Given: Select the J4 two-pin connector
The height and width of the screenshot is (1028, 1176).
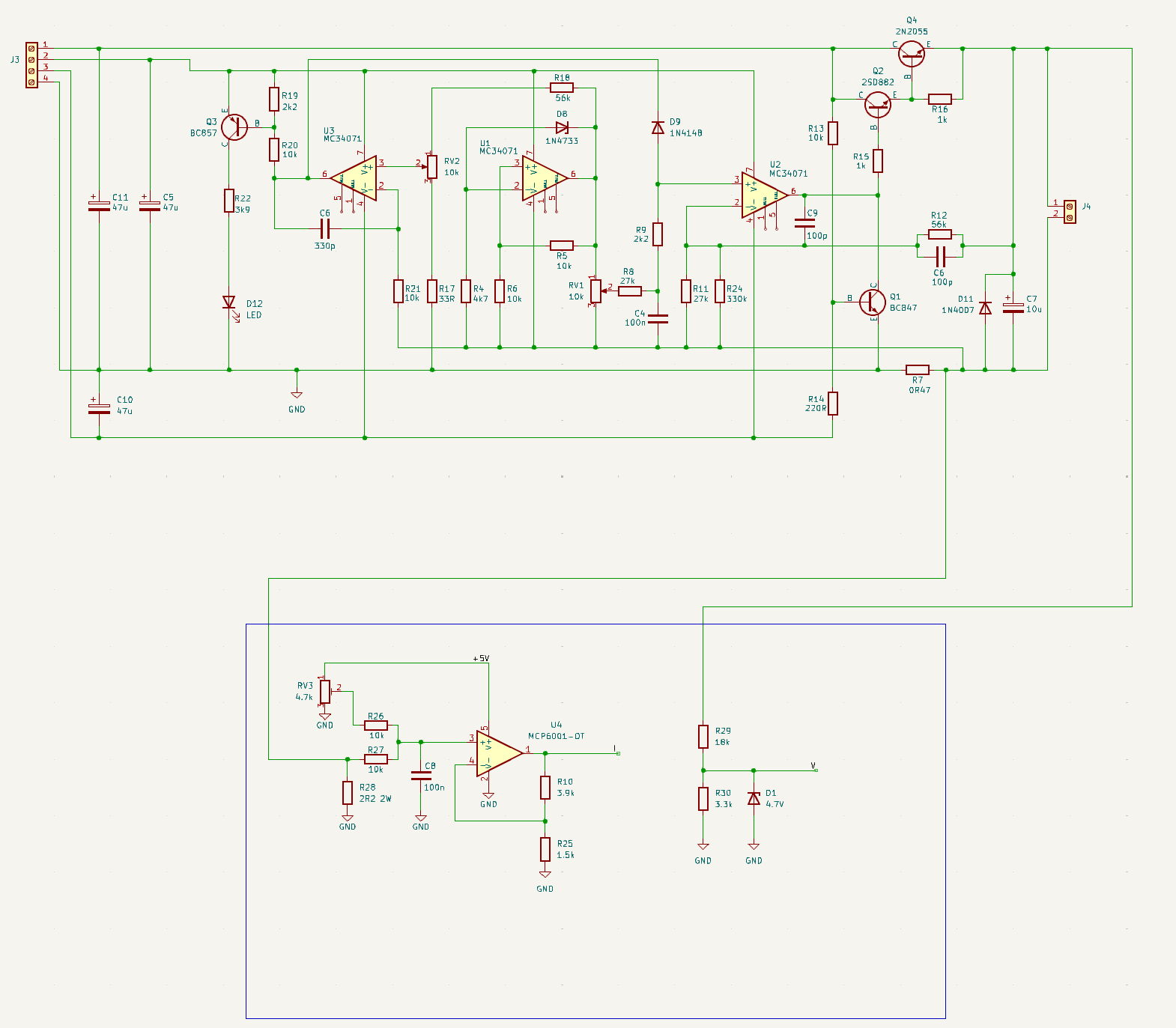Looking at the screenshot, I should point(1070,211).
